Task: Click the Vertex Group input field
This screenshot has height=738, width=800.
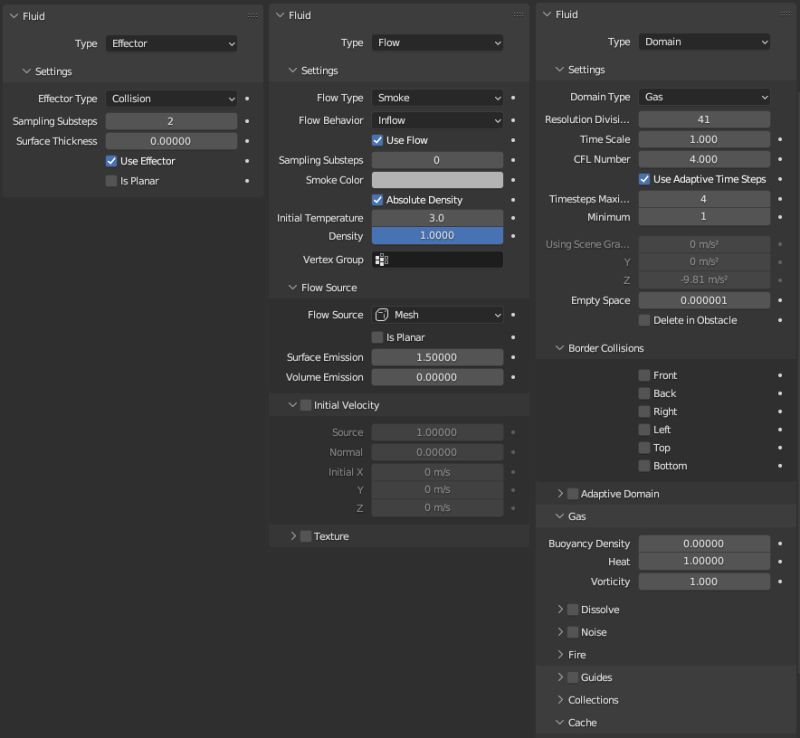Action: [x=437, y=260]
